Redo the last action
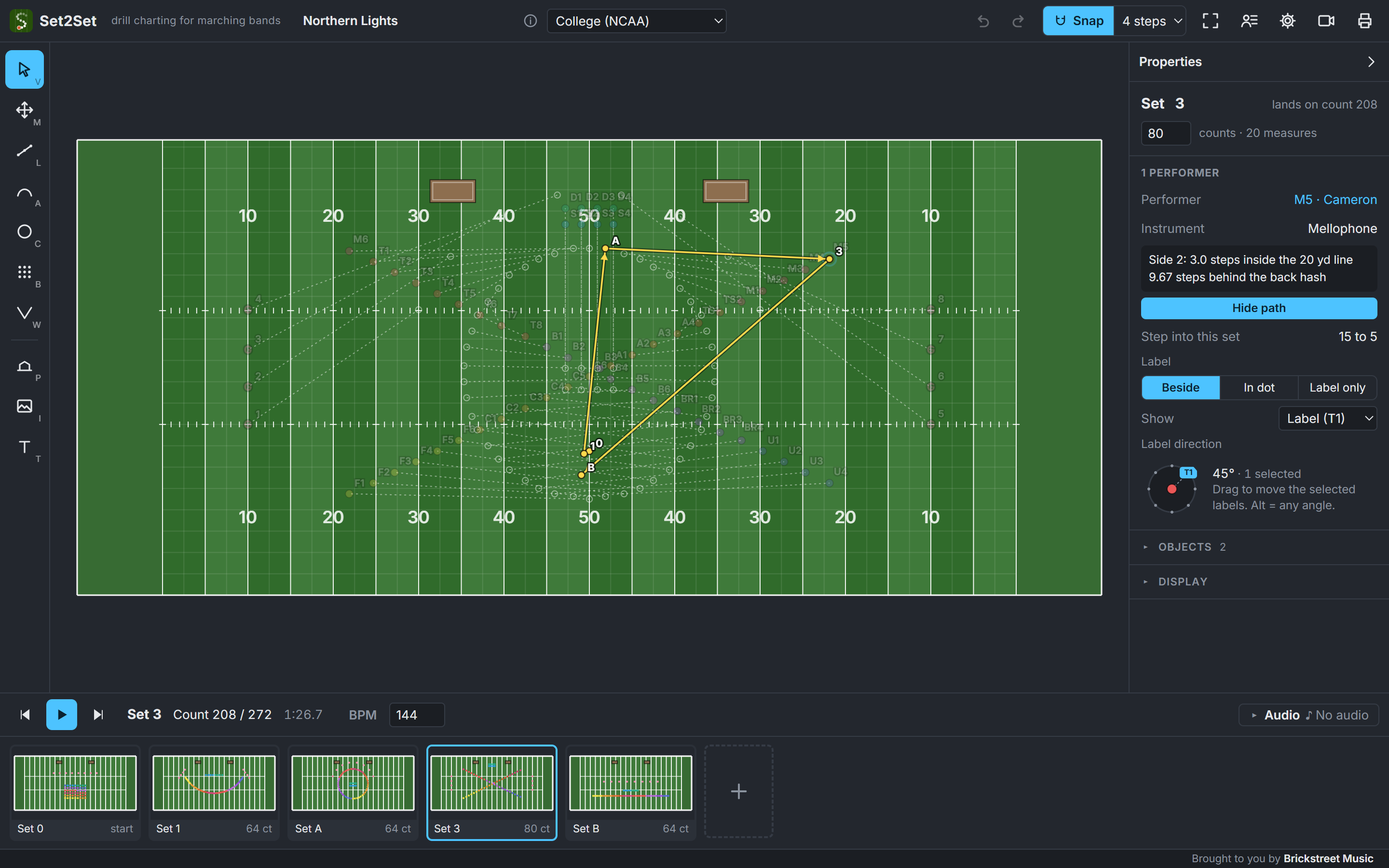The width and height of the screenshot is (1389, 868). tap(1018, 21)
